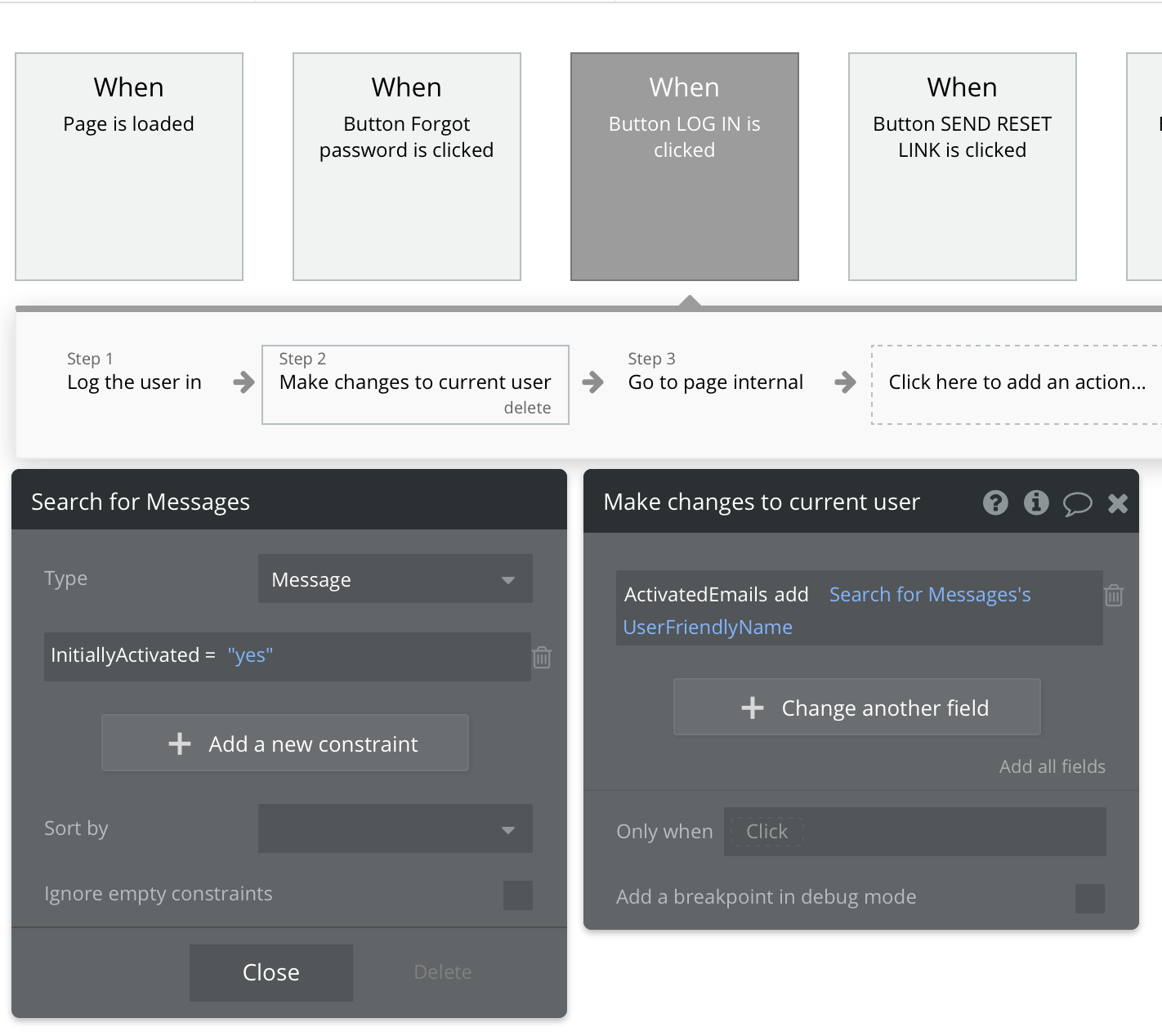
Task: Click plus icon on Add a new constraint
Action: pos(180,744)
